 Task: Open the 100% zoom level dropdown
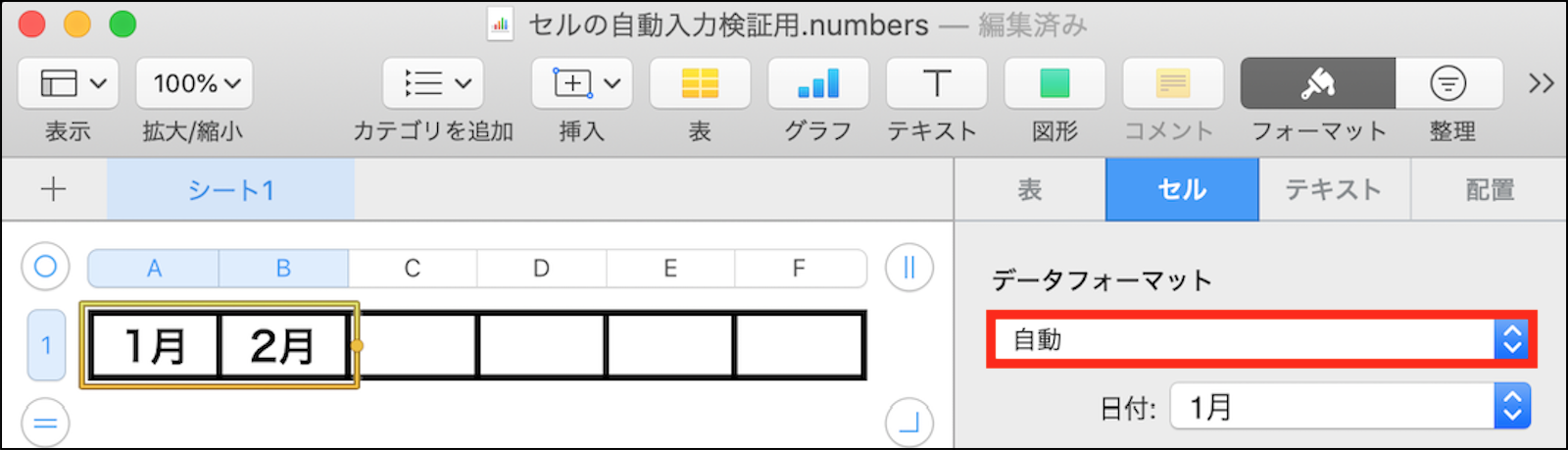194,83
